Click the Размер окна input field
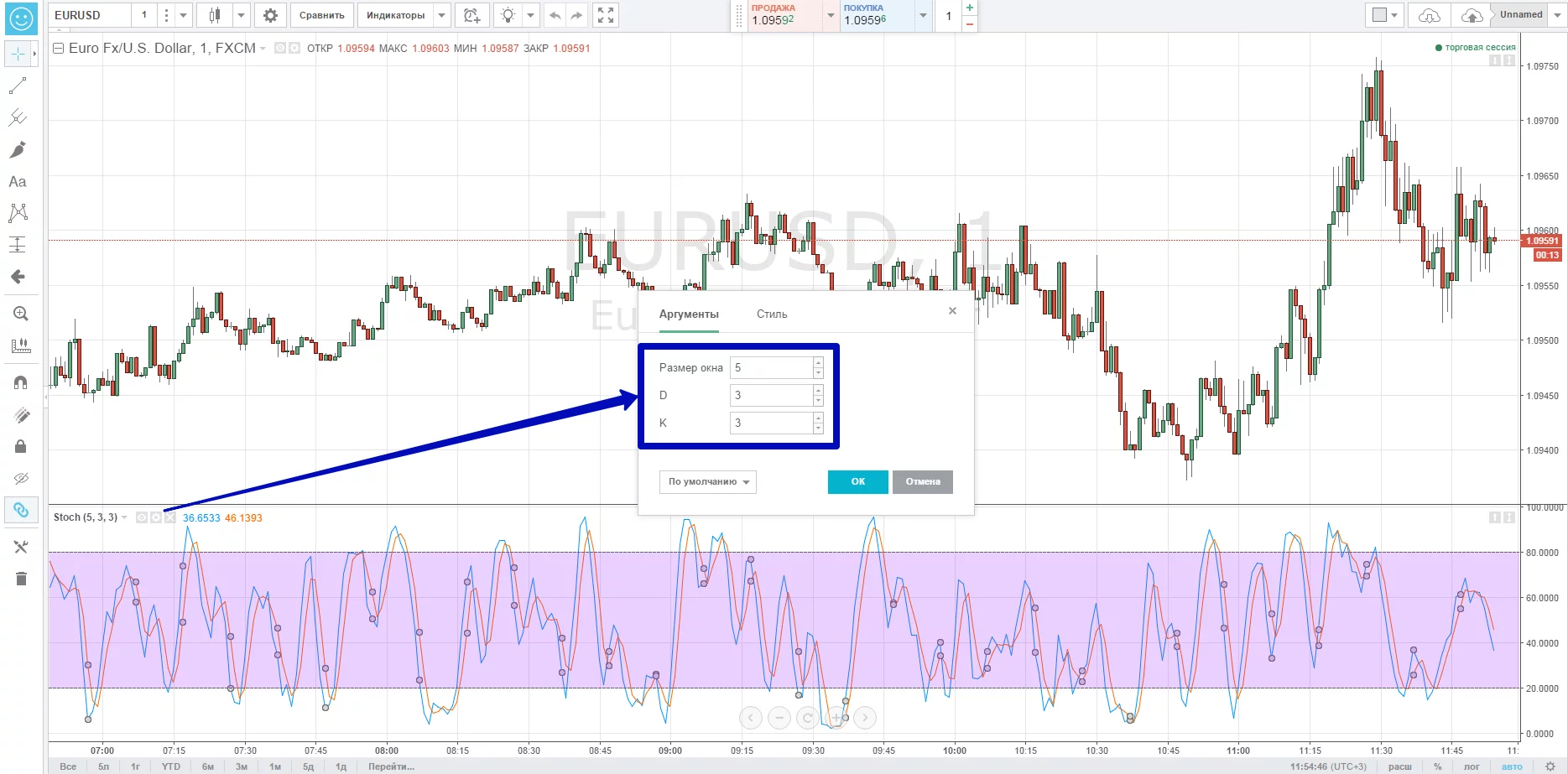This screenshot has width=1568, height=774. [x=772, y=367]
